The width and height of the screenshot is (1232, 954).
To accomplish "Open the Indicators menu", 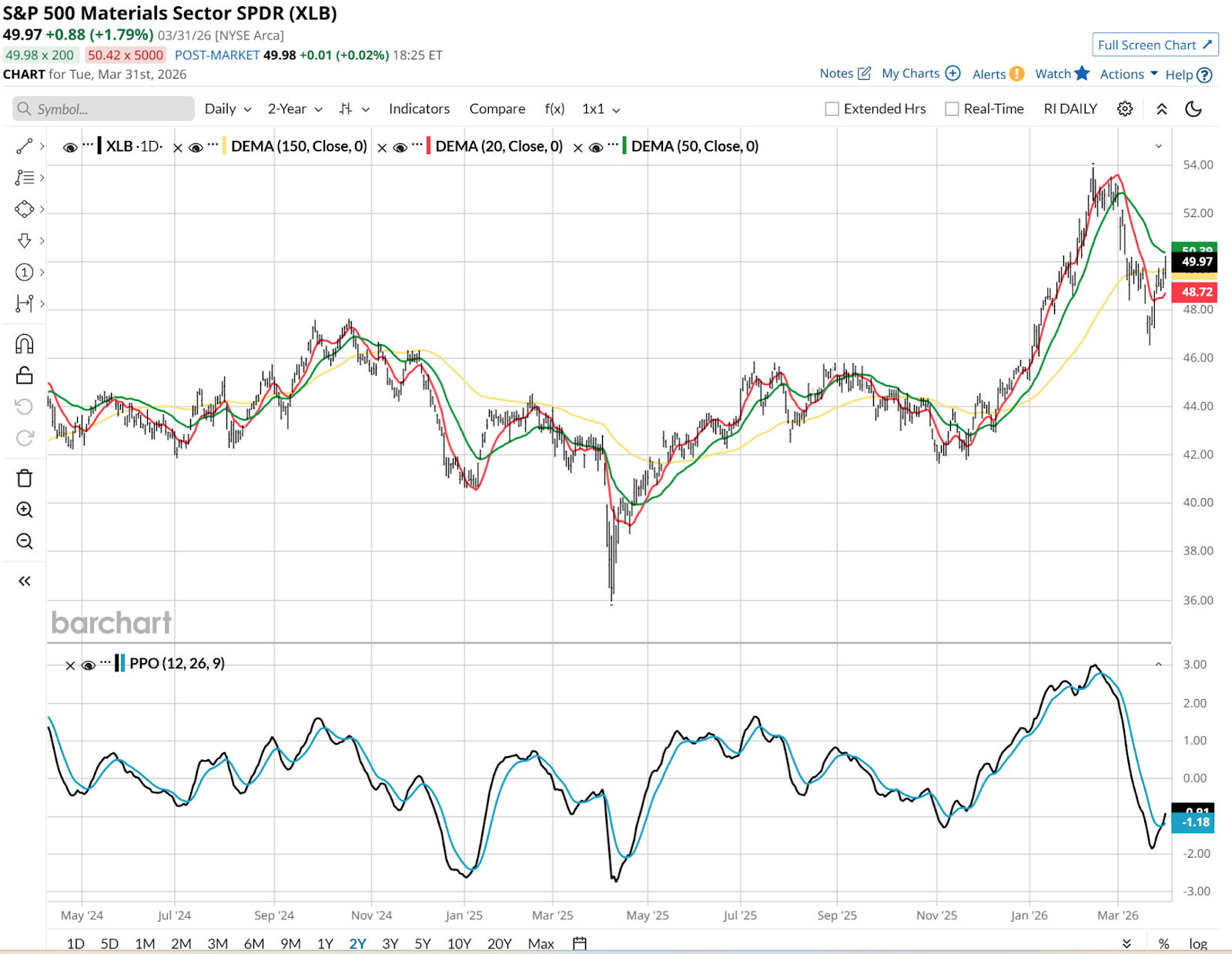I will [x=419, y=109].
